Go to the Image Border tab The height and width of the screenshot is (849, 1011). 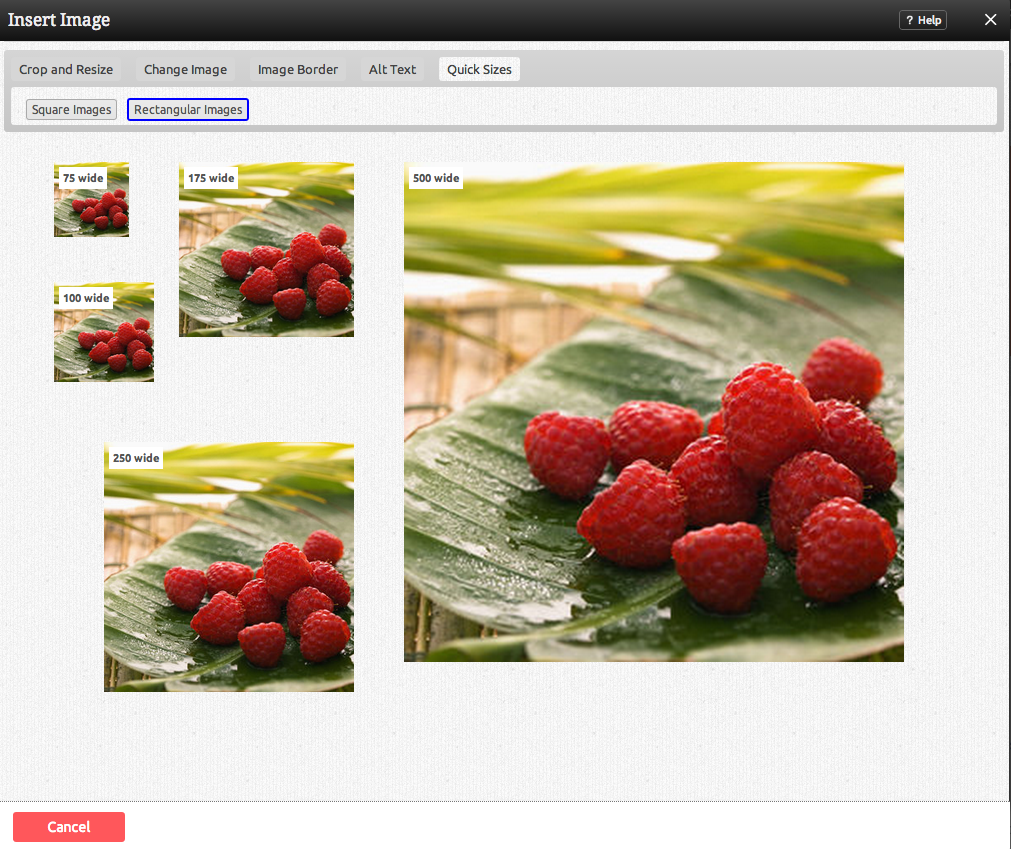[x=298, y=70]
